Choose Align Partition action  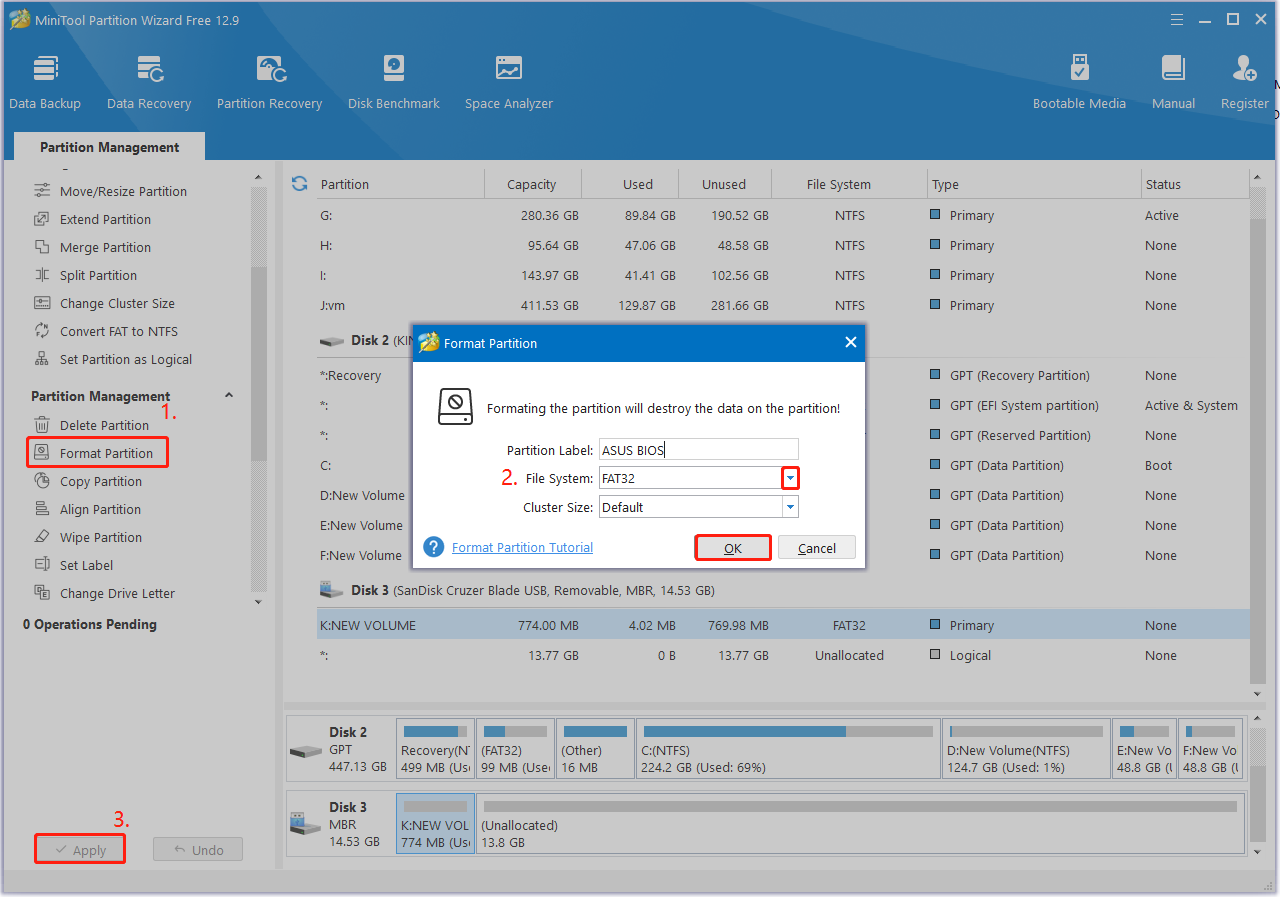[x=100, y=509]
